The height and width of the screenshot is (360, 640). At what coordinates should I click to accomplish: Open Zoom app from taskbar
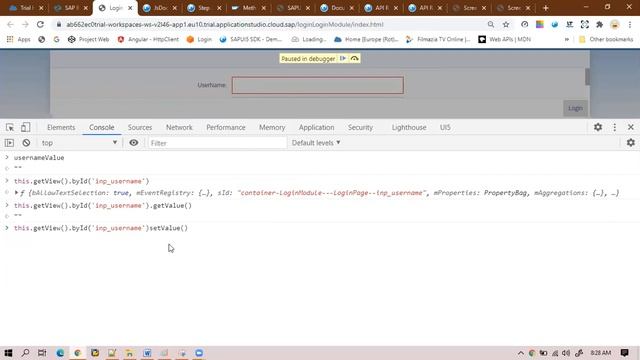[x=199, y=353]
